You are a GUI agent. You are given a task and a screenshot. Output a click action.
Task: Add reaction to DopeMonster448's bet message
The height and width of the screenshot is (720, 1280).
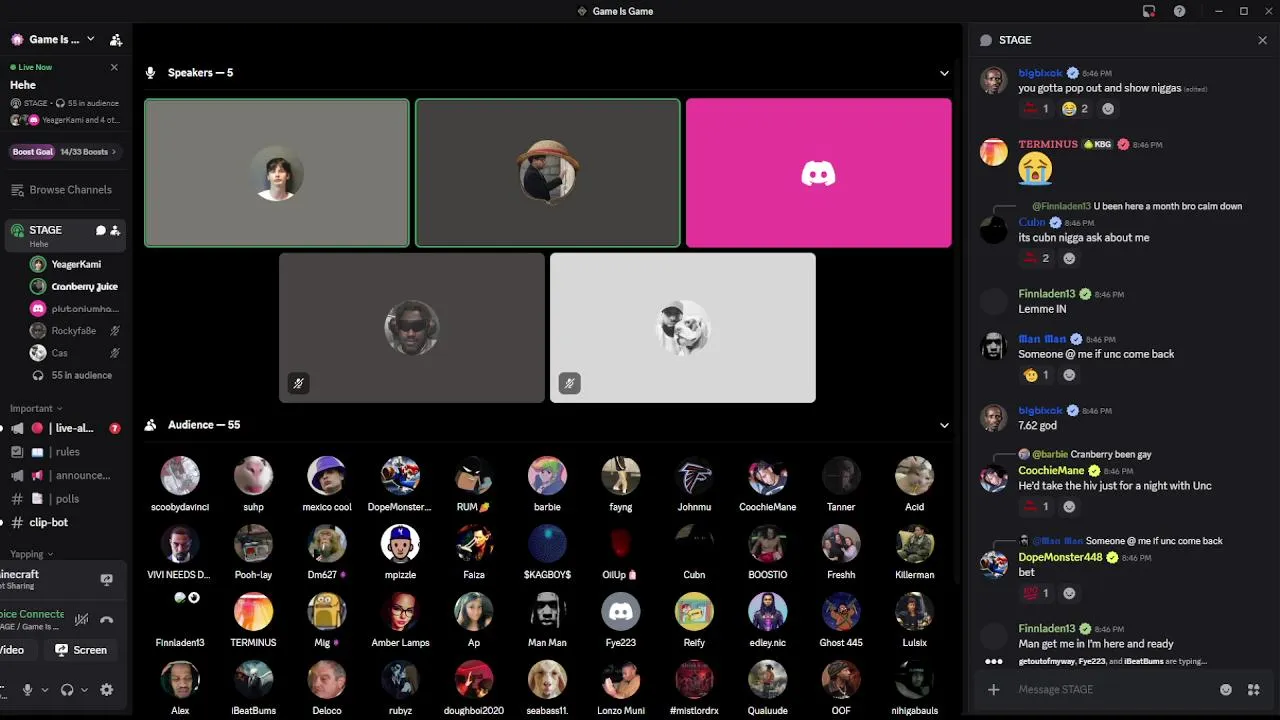(1069, 593)
